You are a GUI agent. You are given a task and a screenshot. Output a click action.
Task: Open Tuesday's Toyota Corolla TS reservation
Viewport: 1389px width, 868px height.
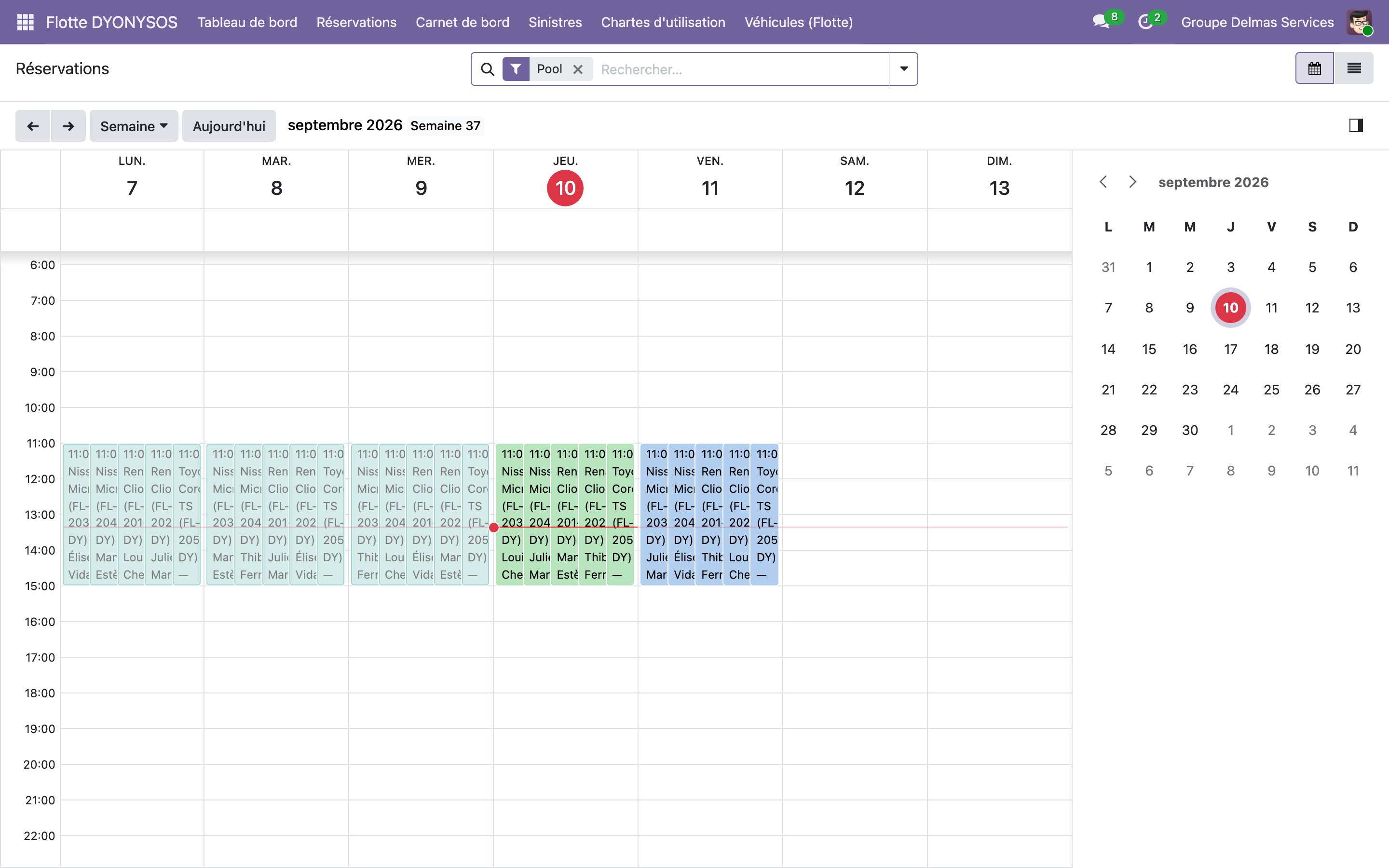pyautogui.click(x=331, y=515)
